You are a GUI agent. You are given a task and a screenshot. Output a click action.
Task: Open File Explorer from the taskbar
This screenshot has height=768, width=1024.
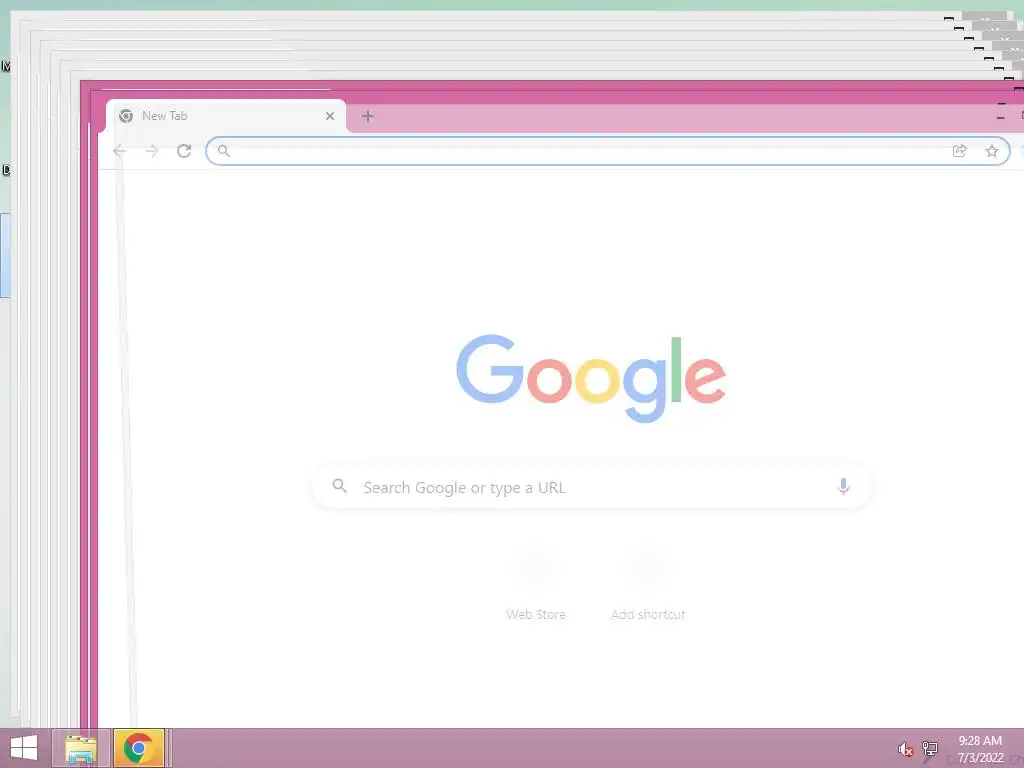81,748
